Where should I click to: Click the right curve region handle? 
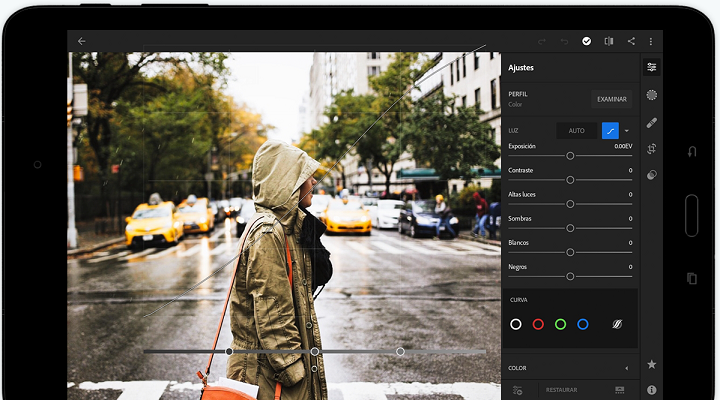(x=400, y=351)
